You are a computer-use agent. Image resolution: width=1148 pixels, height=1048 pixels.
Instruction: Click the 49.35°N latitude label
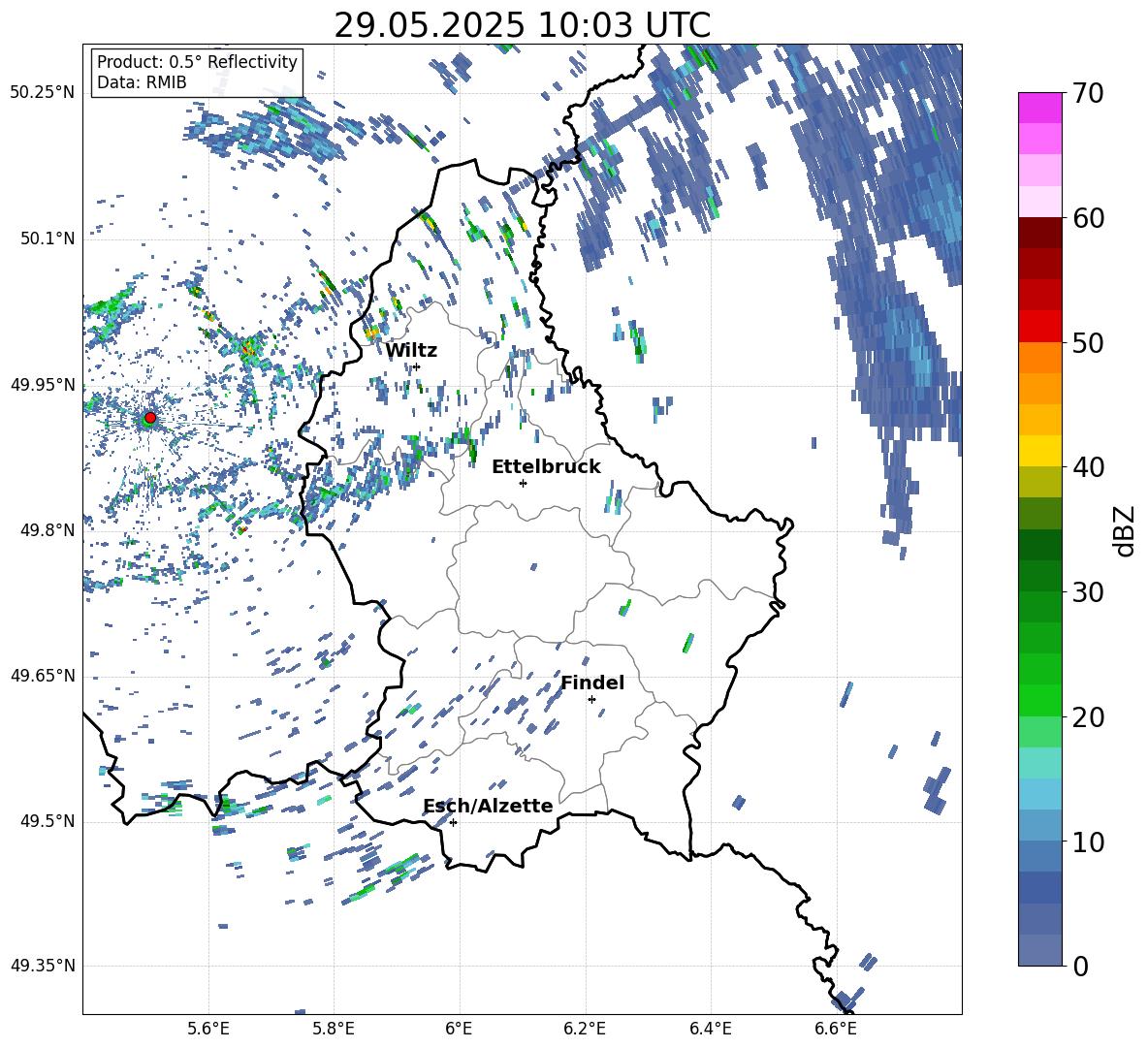pyautogui.click(x=43, y=966)
